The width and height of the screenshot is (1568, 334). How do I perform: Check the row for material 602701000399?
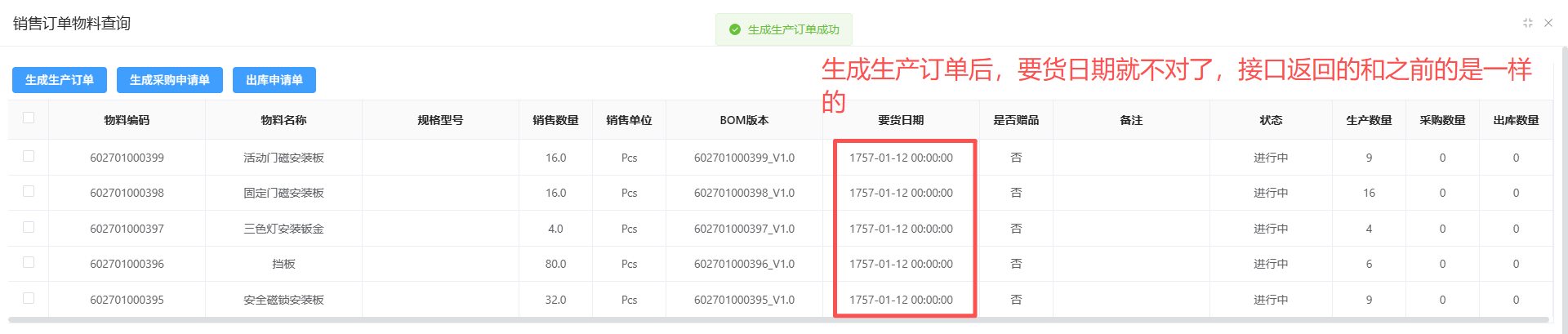[29, 156]
